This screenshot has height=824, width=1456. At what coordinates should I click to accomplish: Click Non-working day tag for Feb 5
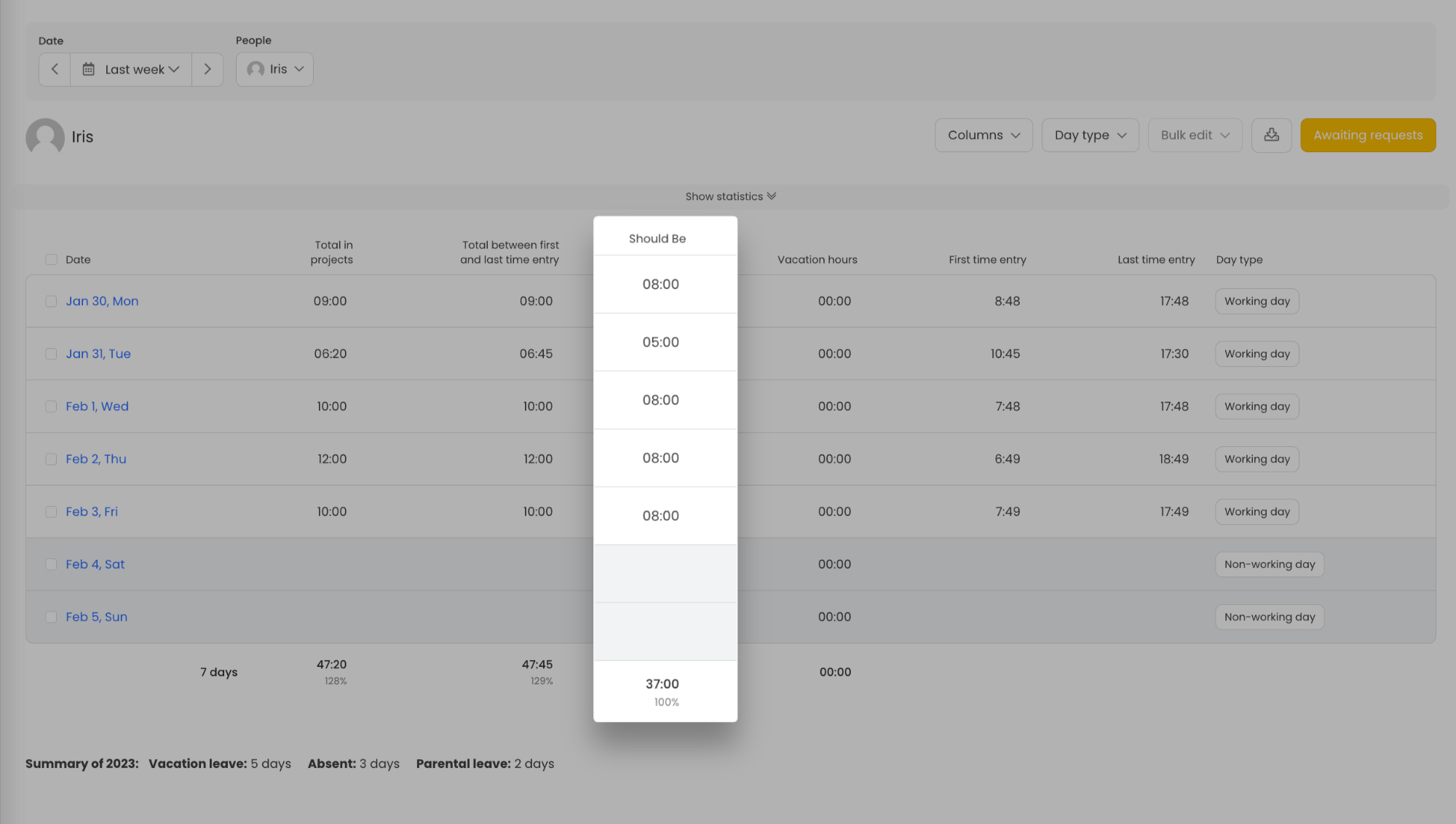click(1269, 617)
